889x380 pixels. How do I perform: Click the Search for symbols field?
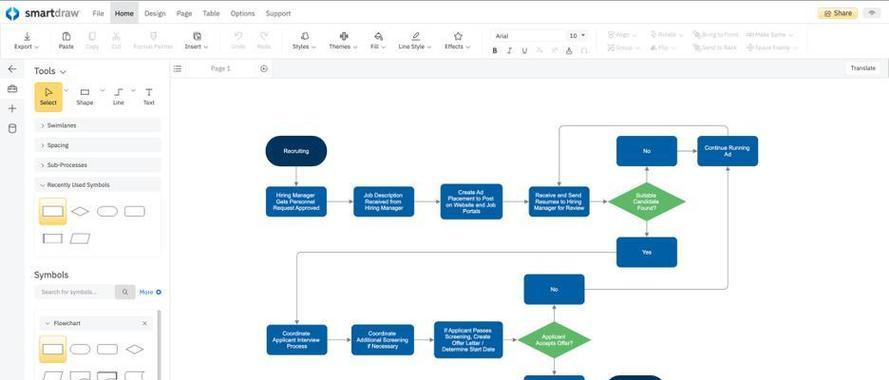coord(75,292)
